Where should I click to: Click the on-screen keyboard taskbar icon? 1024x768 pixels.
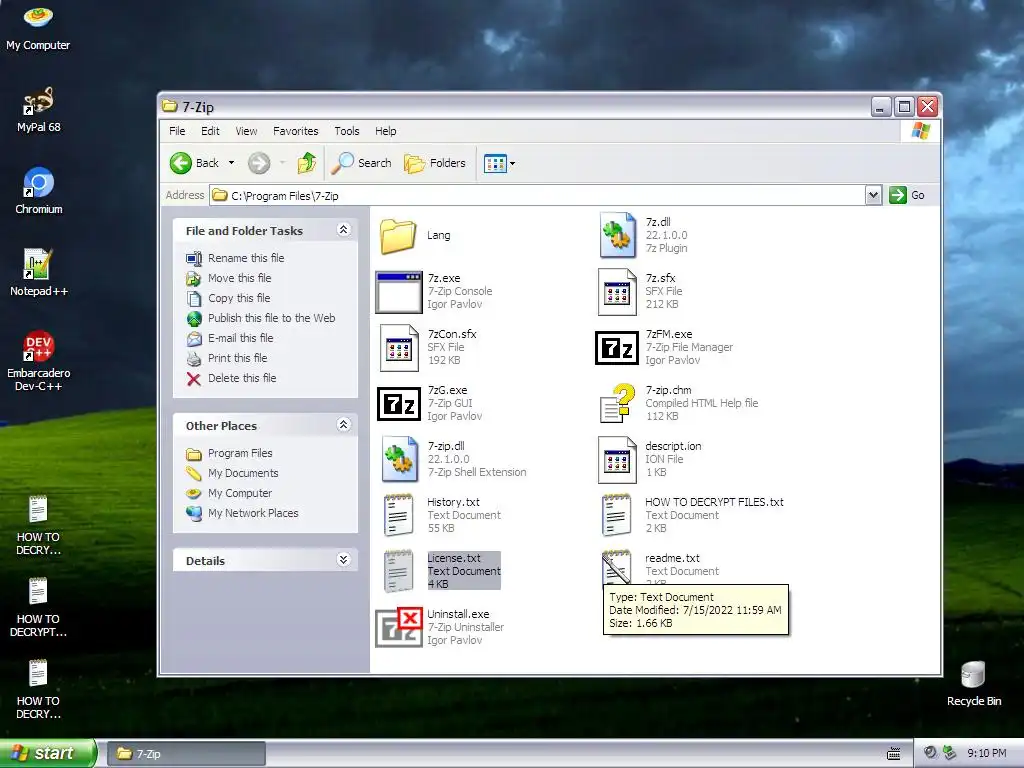[x=893, y=754]
